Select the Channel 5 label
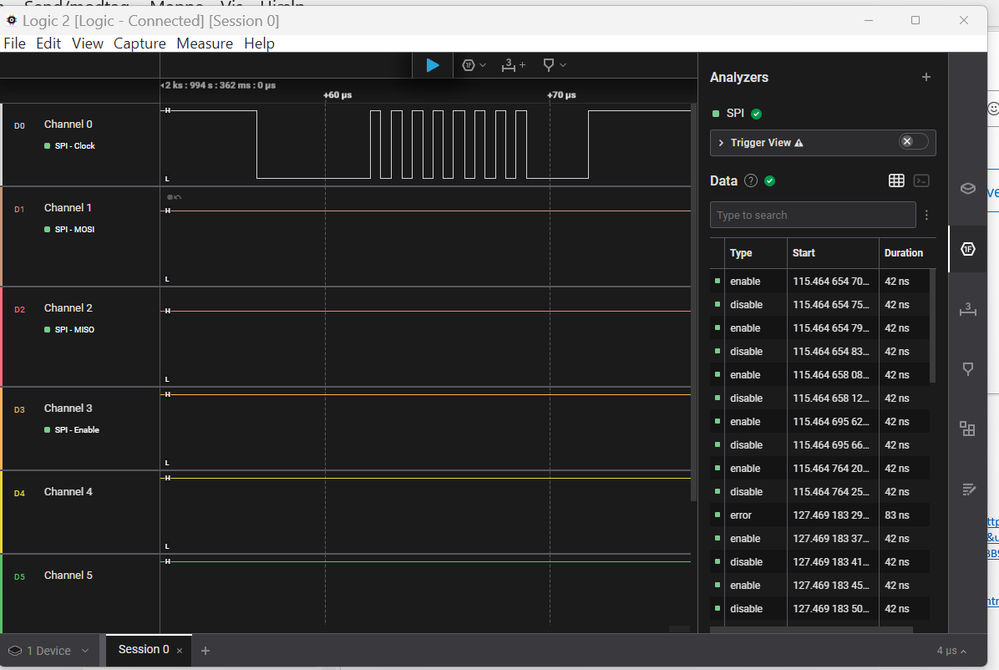999x670 pixels. click(68, 575)
